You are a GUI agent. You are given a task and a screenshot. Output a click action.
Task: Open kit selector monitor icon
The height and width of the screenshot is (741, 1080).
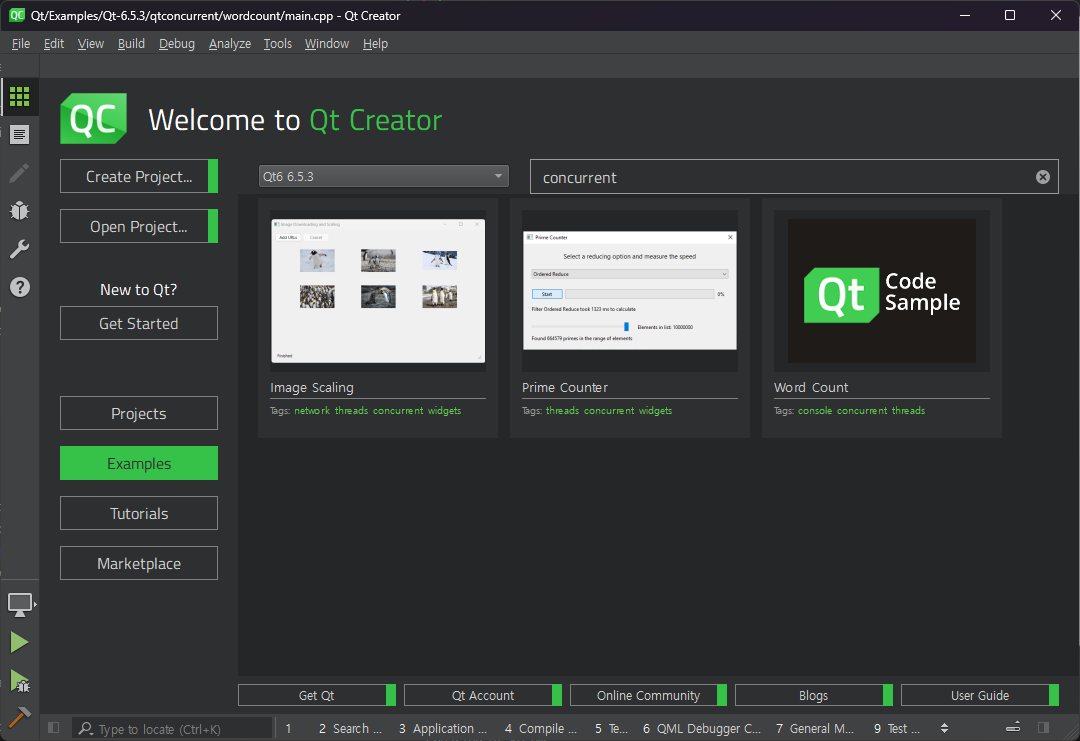pos(19,605)
